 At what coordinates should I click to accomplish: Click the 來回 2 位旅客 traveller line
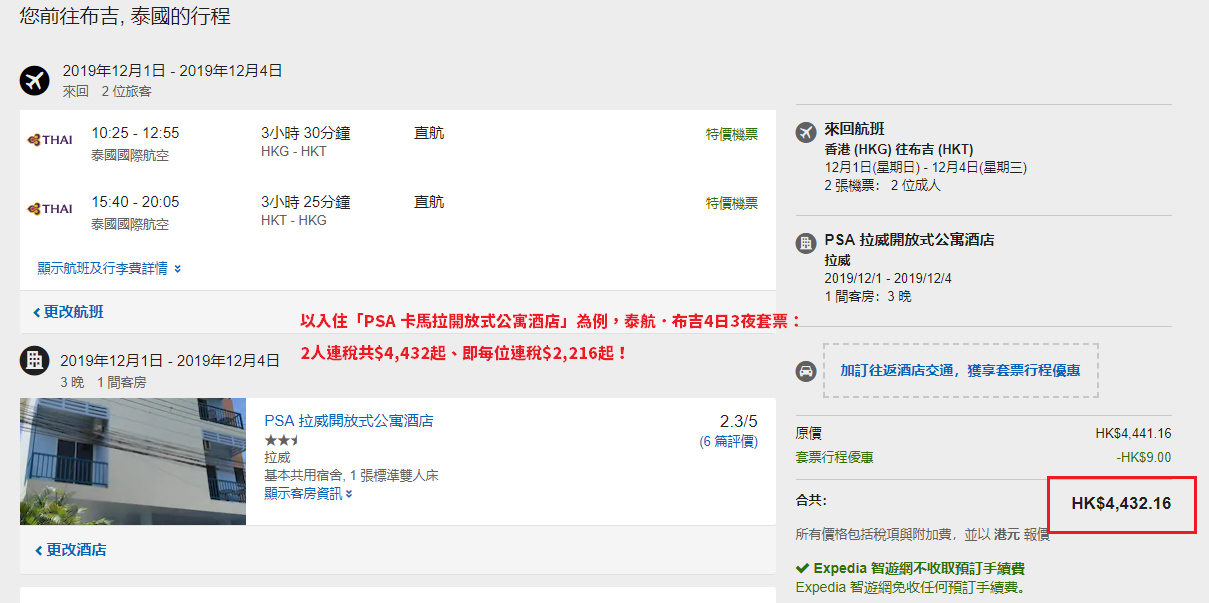point(107,91)
